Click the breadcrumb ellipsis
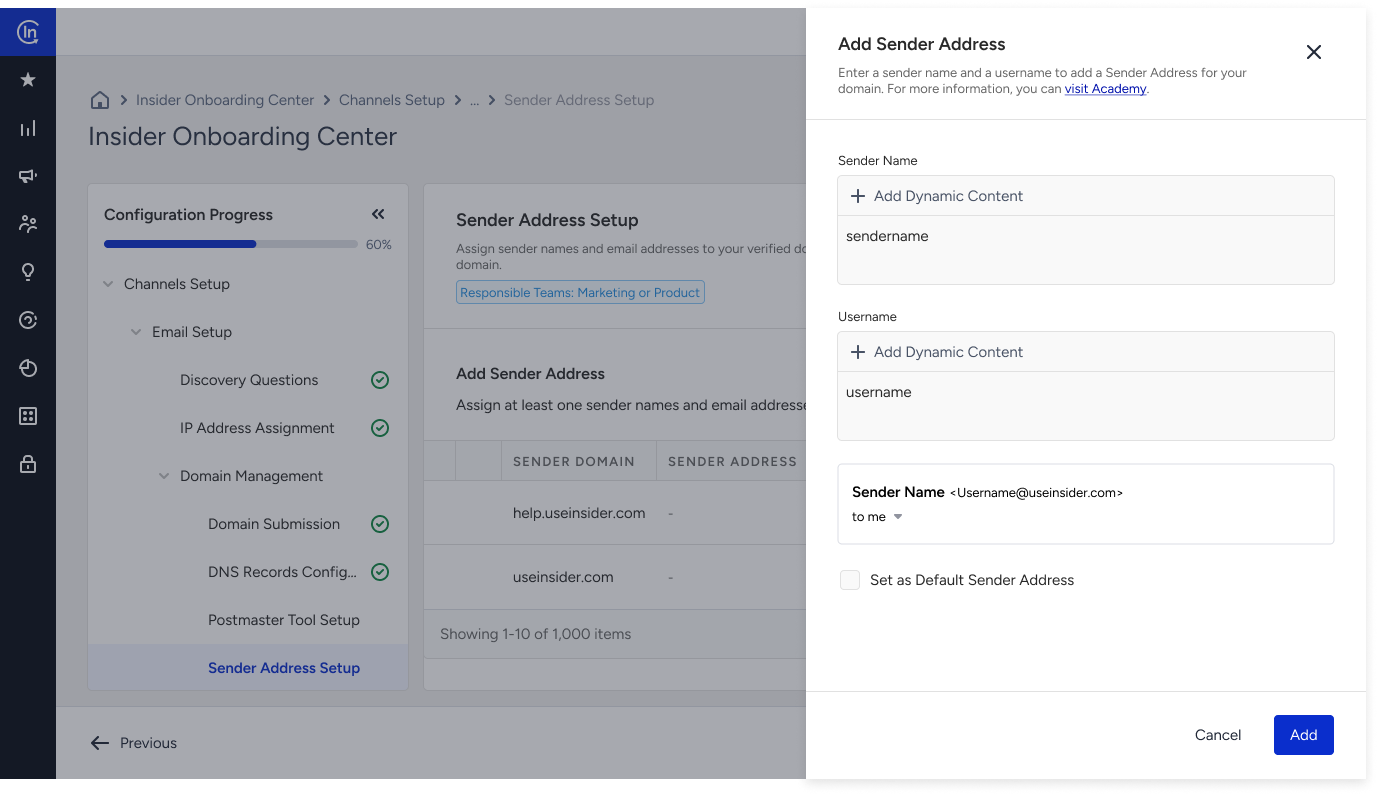 pyautogui.click(x=475, y=100)
